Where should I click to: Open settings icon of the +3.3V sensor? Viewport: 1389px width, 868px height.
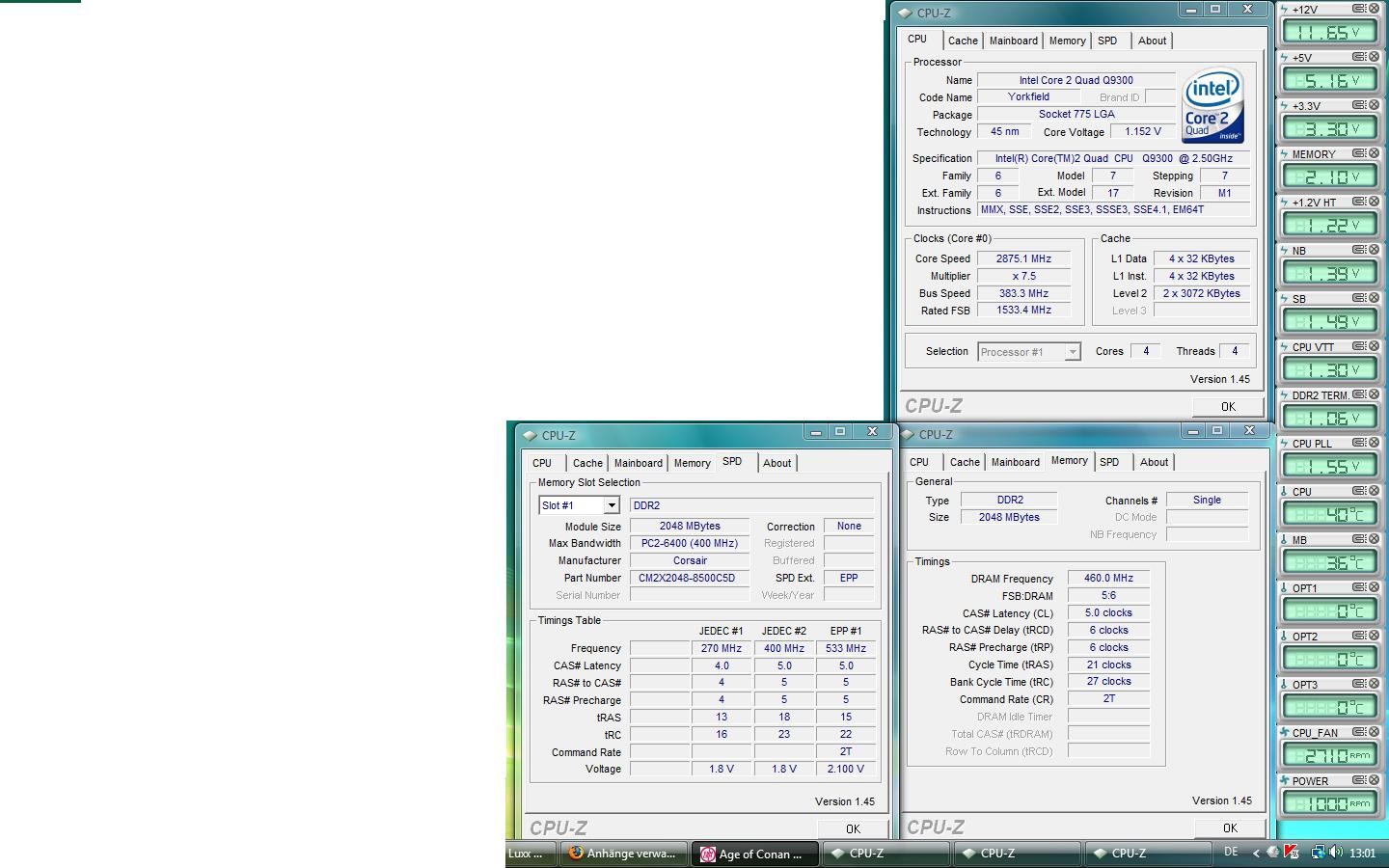1358,105
